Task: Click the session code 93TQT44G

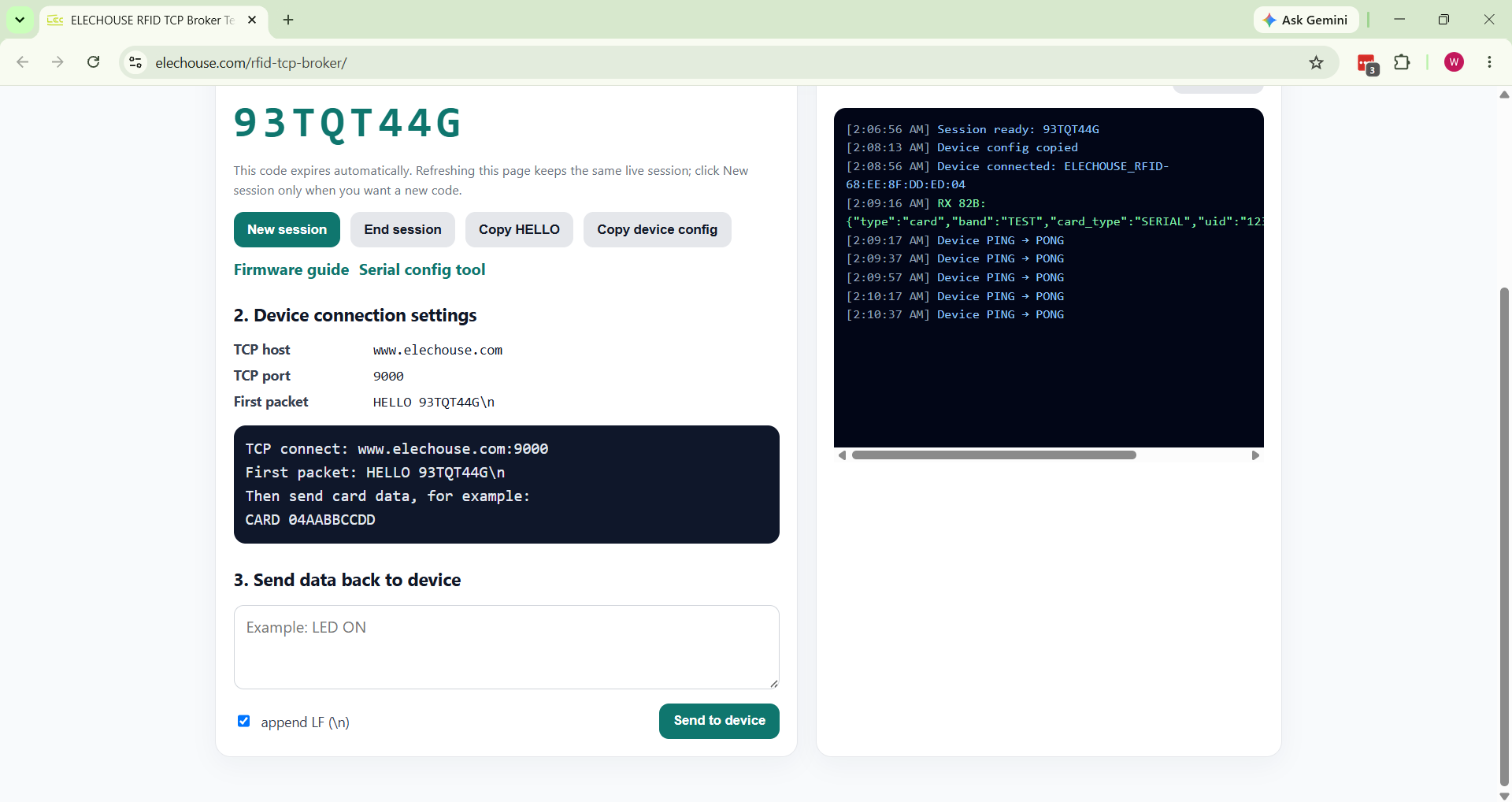Action: coord(347,123)
